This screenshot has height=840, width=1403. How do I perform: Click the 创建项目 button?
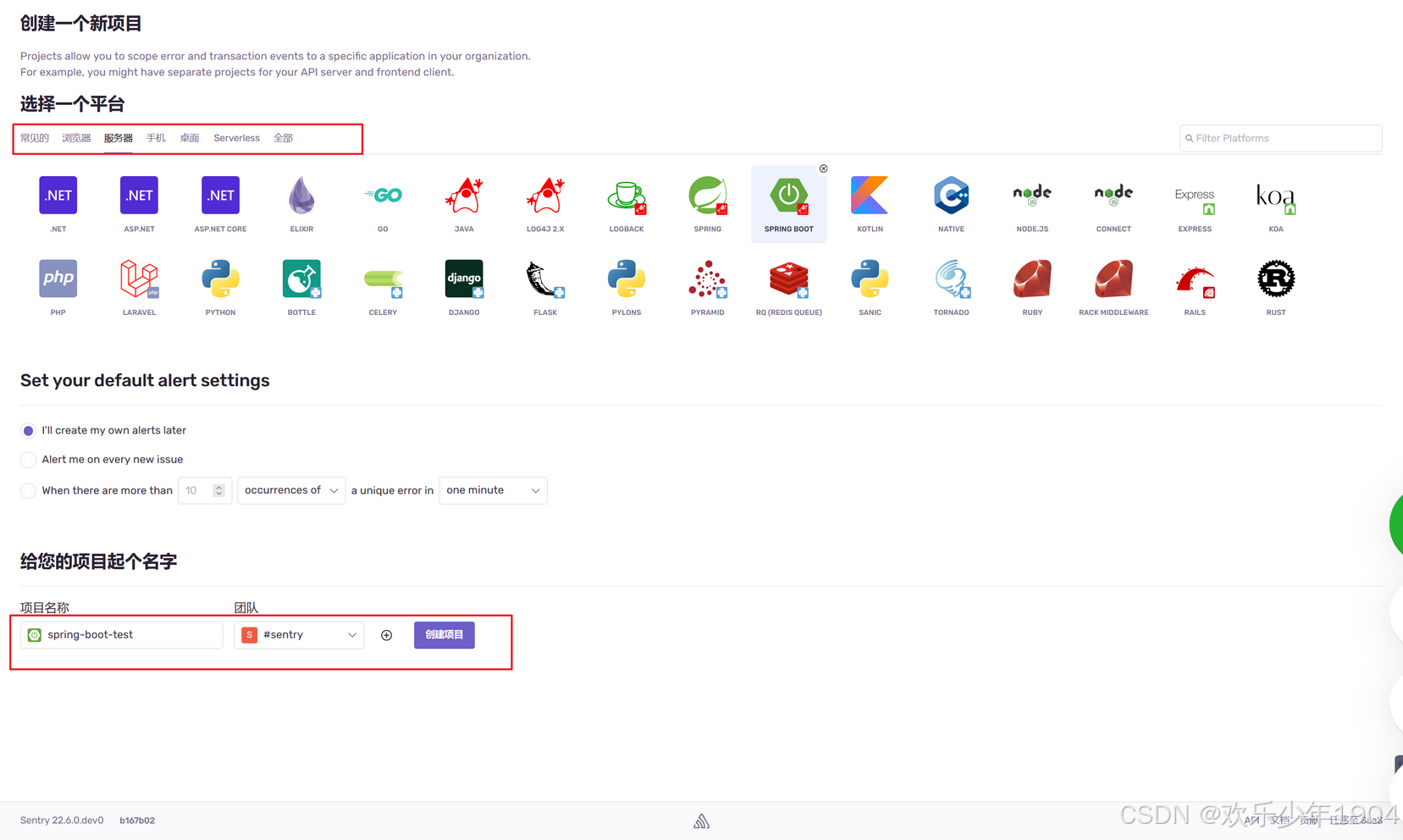point(444,635)
